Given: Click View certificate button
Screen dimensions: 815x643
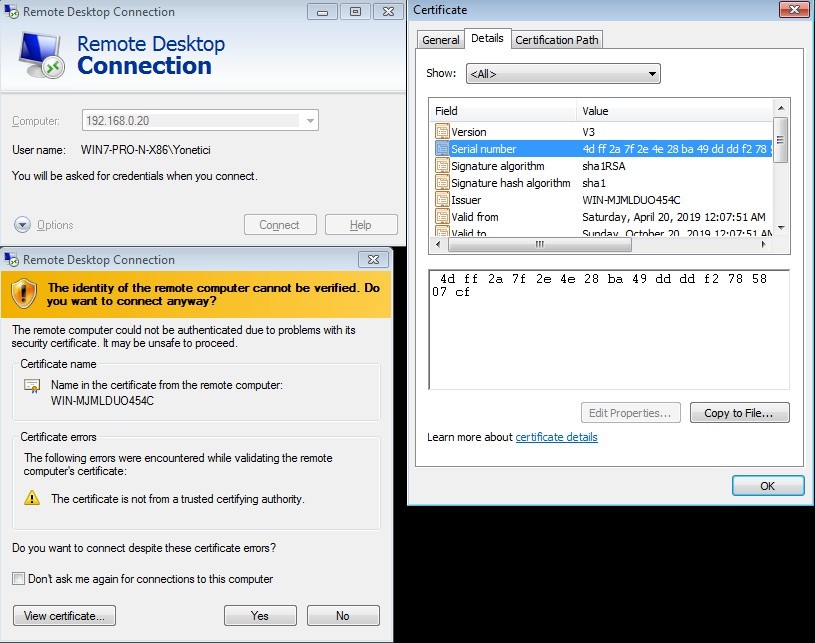Looking at the screenshot, I should (x=64, y=615).
